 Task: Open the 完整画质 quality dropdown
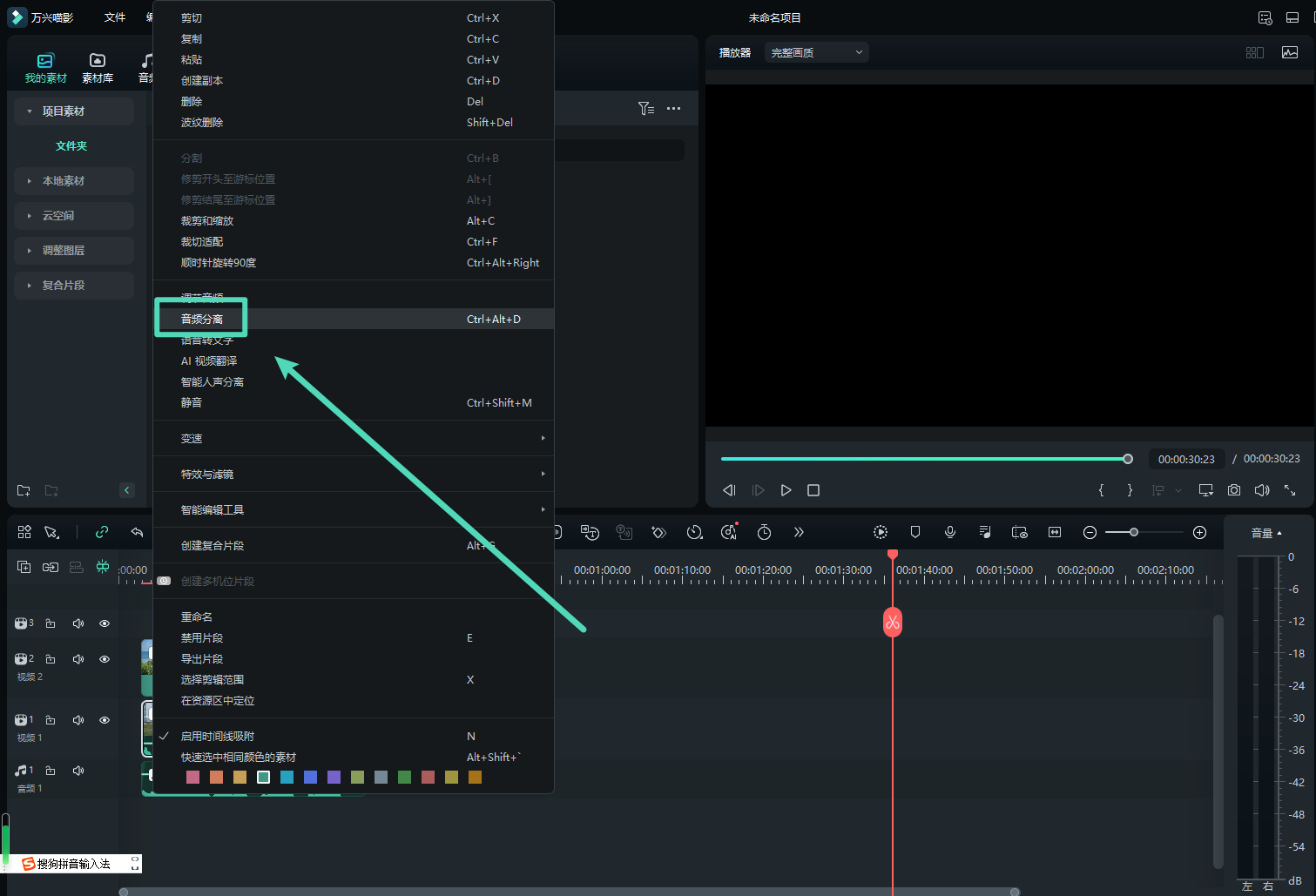click(x=816, y=53)
